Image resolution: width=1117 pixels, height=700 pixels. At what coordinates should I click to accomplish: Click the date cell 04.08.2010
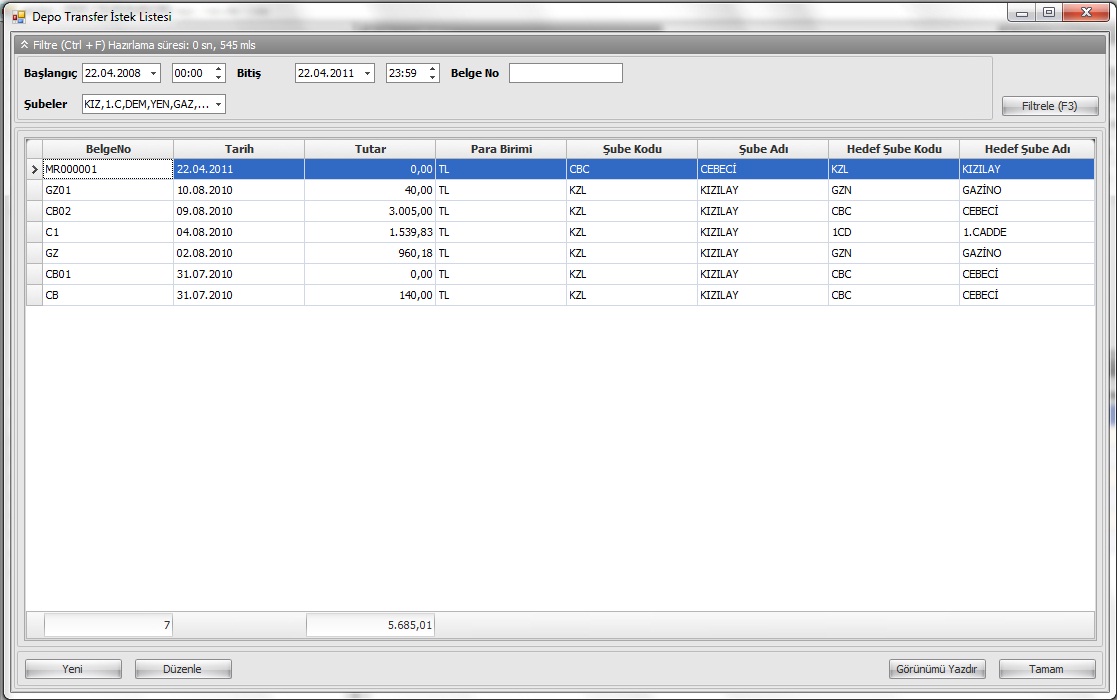click(239, 232)
